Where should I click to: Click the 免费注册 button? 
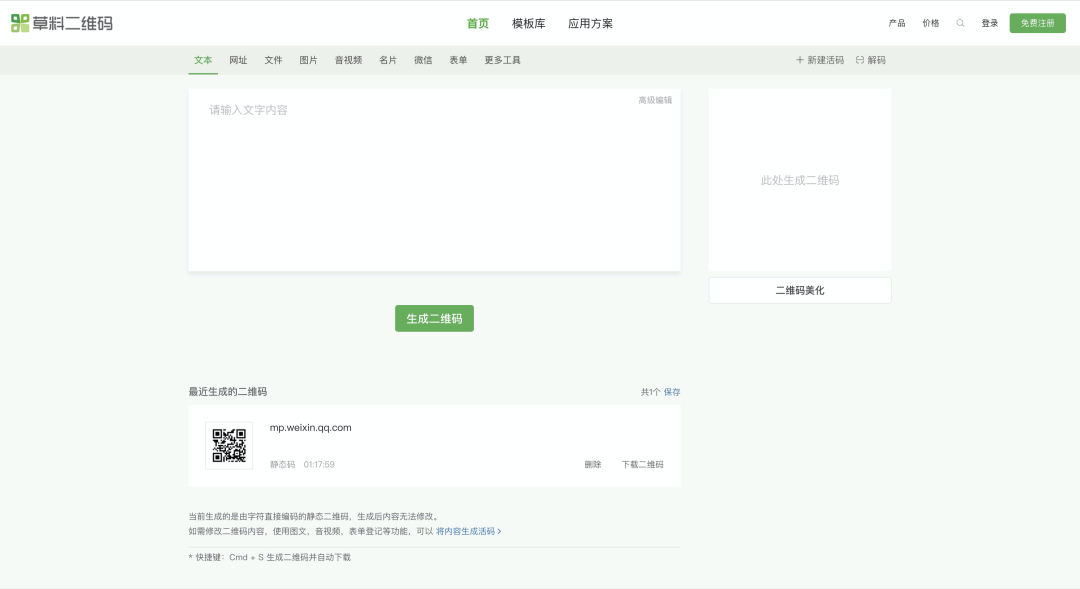coord(1037,23)
